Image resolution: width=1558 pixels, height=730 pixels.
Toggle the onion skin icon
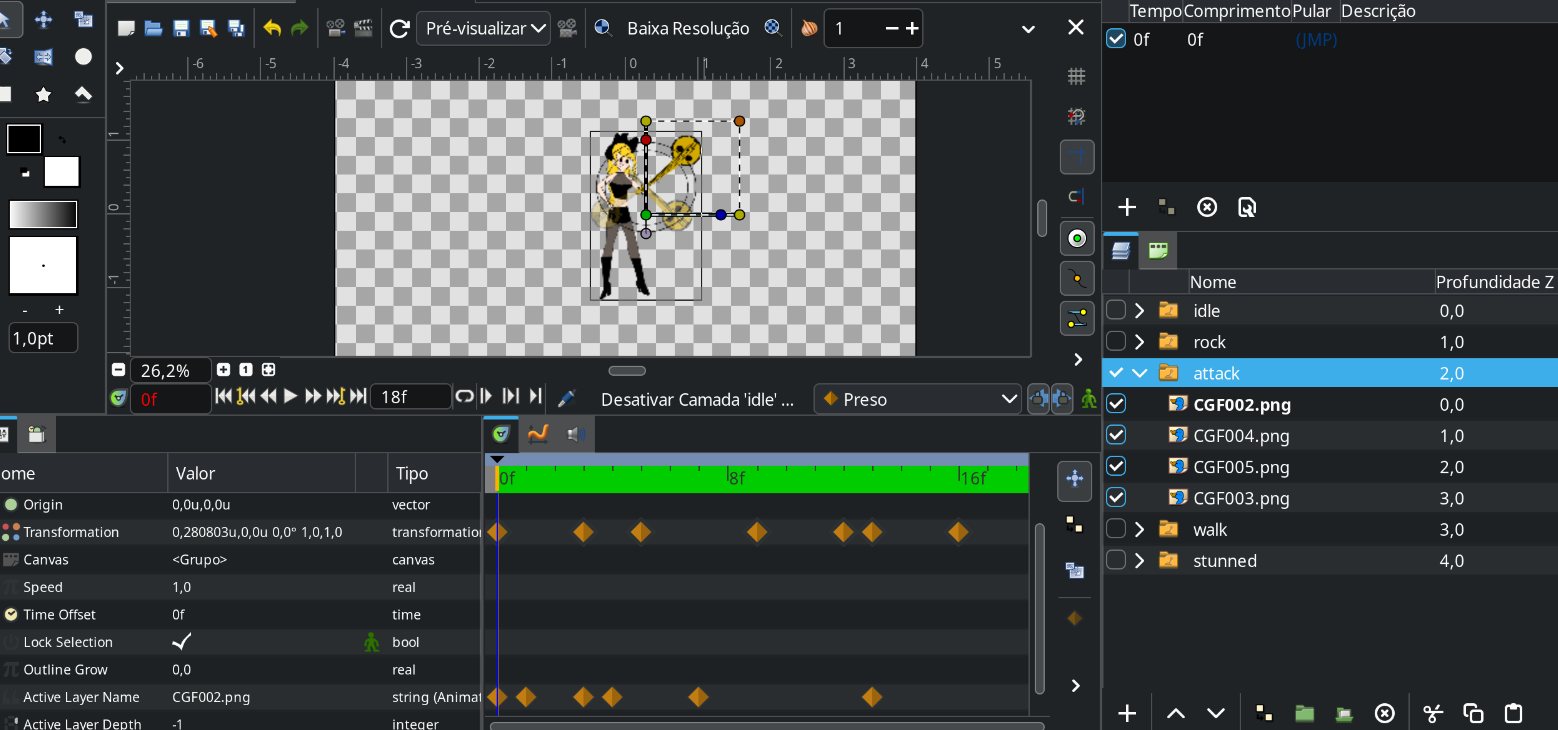(x=809, y=28)
